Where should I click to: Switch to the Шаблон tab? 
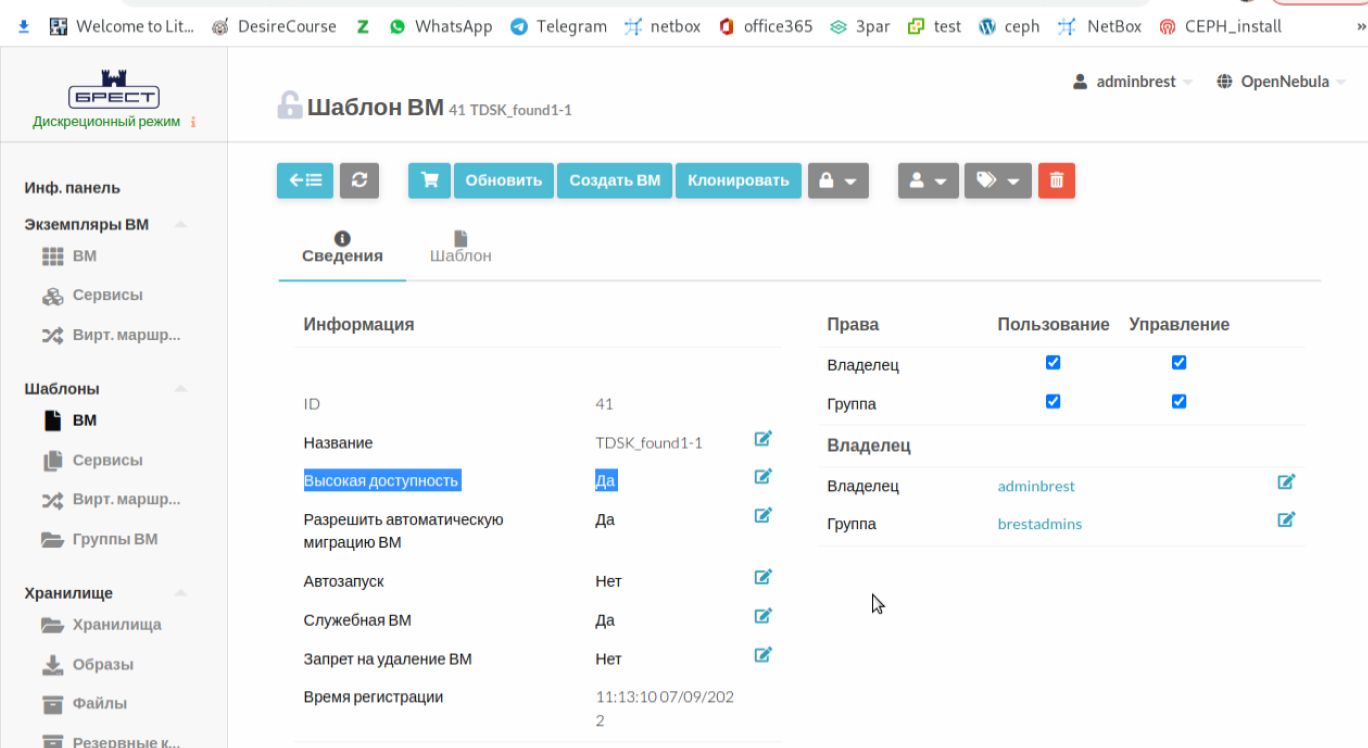pyautogui.click(x=460, y=247)
